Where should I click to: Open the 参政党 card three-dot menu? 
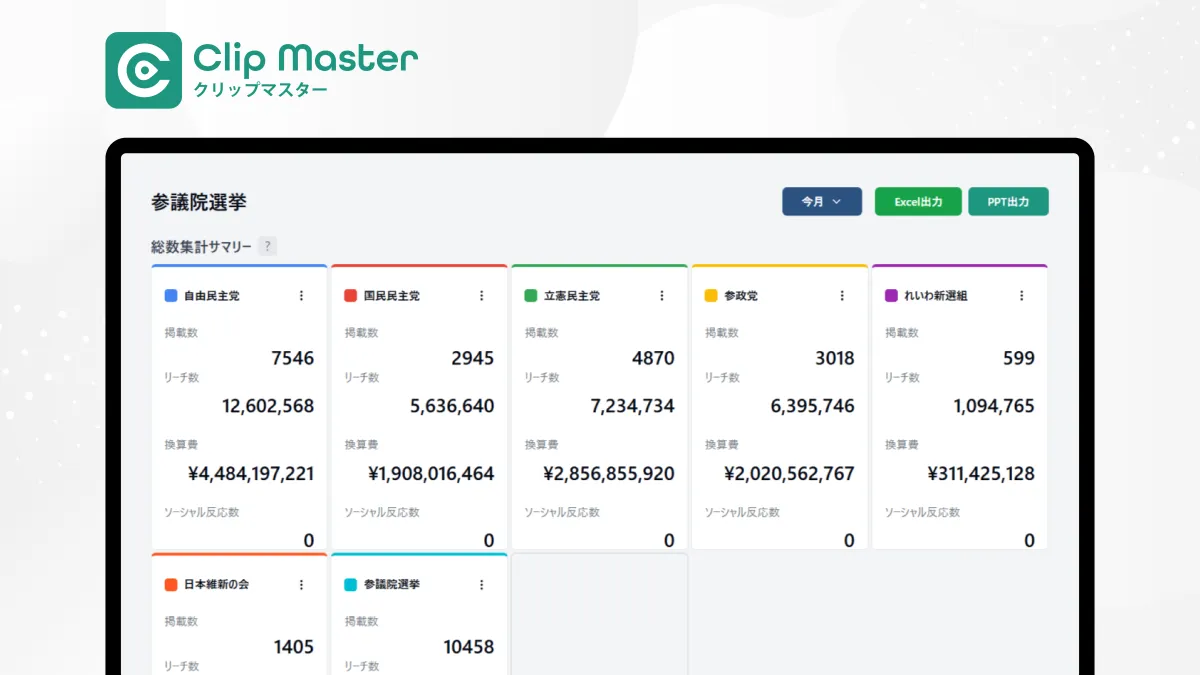pos(842,296)
